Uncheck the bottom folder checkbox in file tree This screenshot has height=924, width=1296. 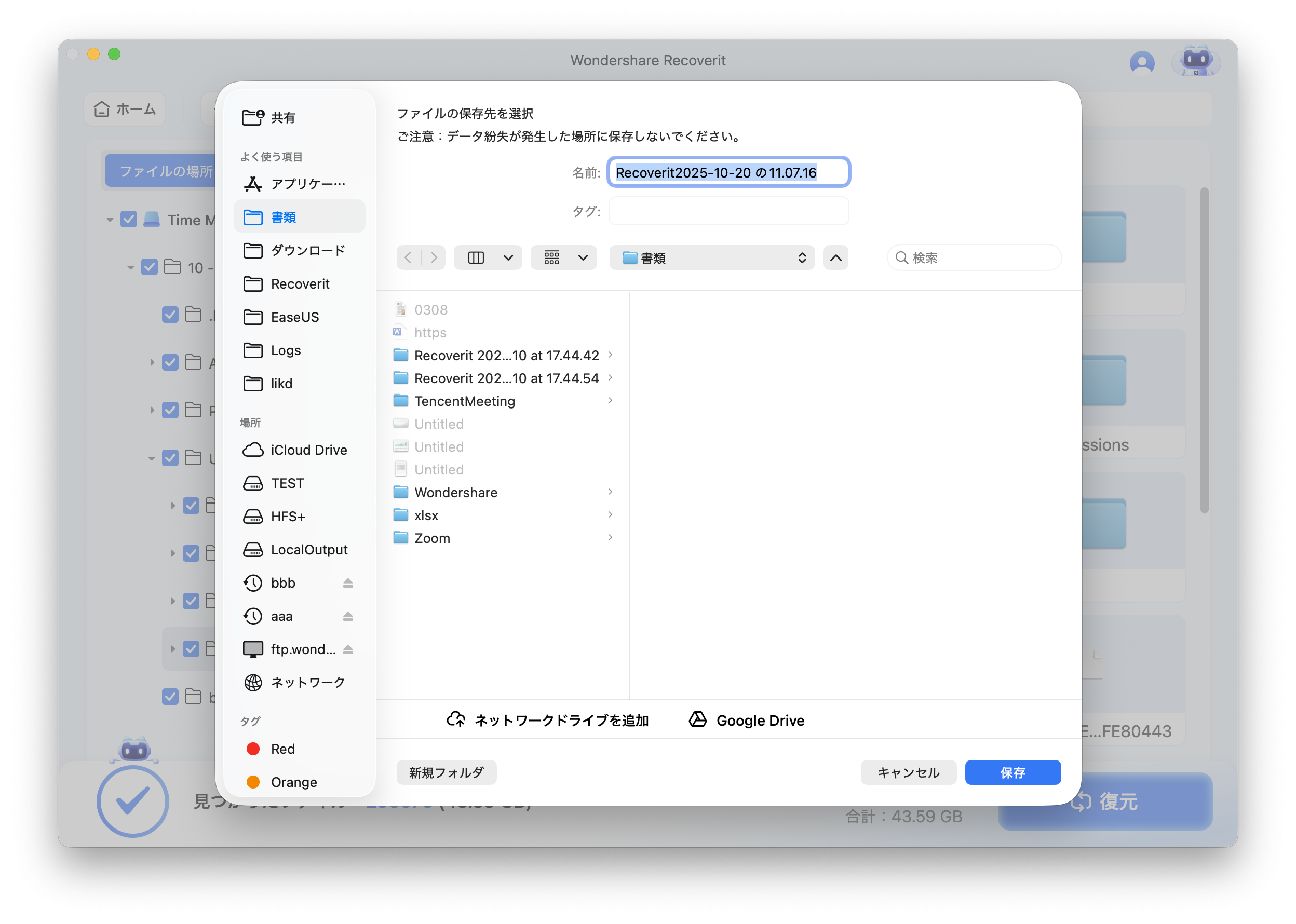171,697
